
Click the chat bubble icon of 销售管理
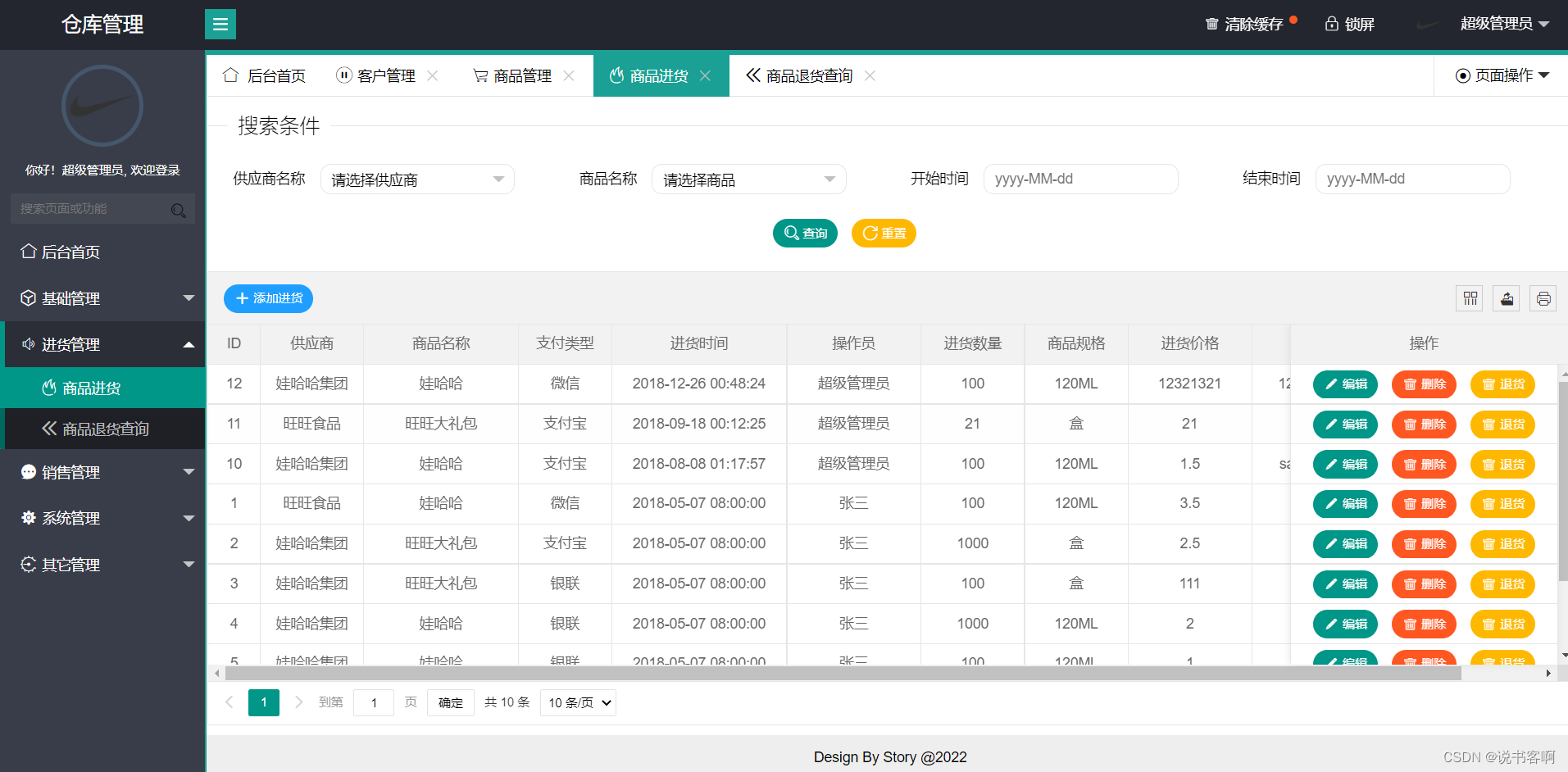(29, 472)
